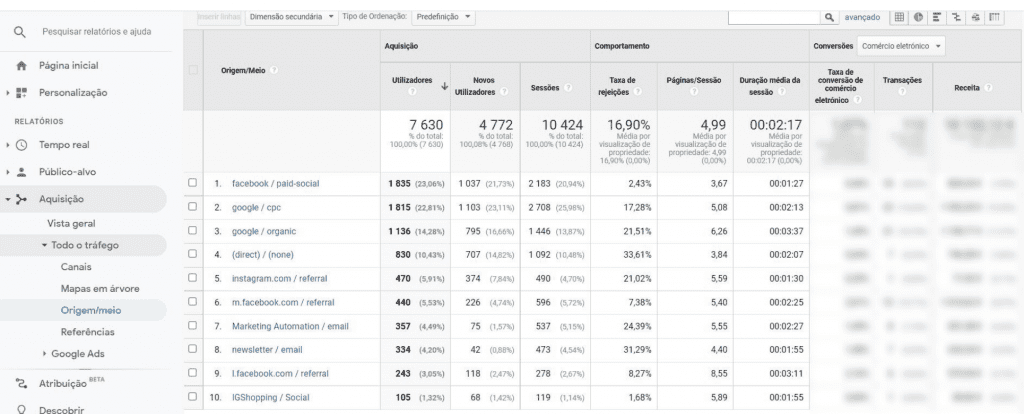Open the Vista geral acquisition report

(71, 223)
